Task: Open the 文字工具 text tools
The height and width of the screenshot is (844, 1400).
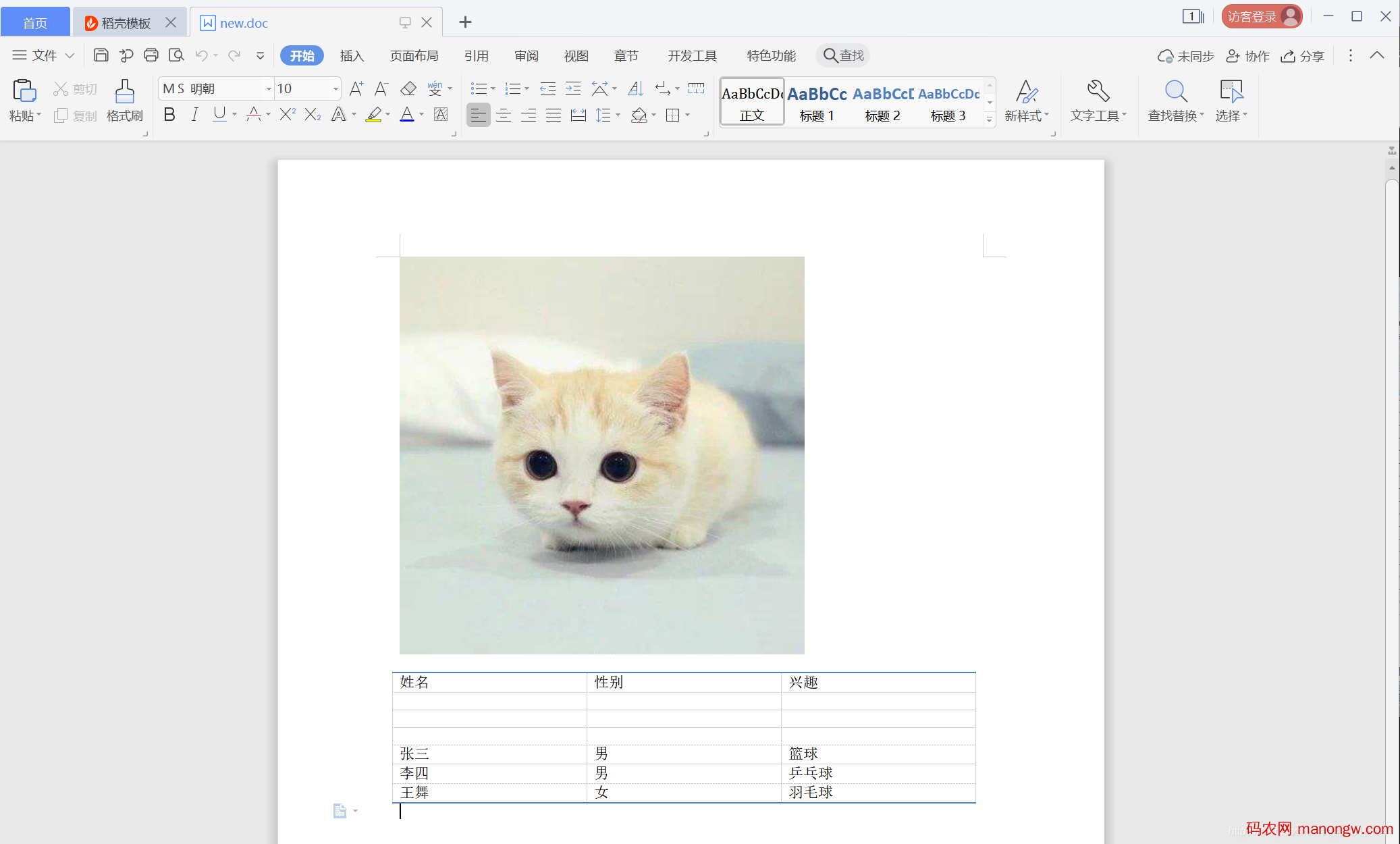Action: 1097,100
